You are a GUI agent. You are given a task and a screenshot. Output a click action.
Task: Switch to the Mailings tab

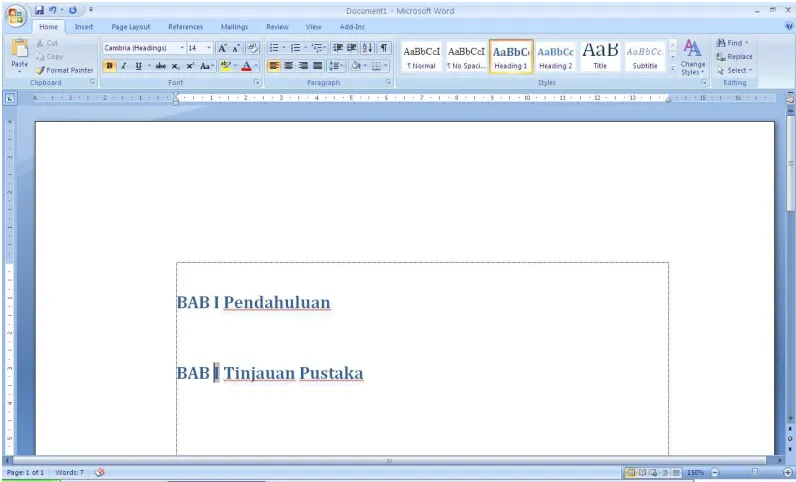[234, 27]
